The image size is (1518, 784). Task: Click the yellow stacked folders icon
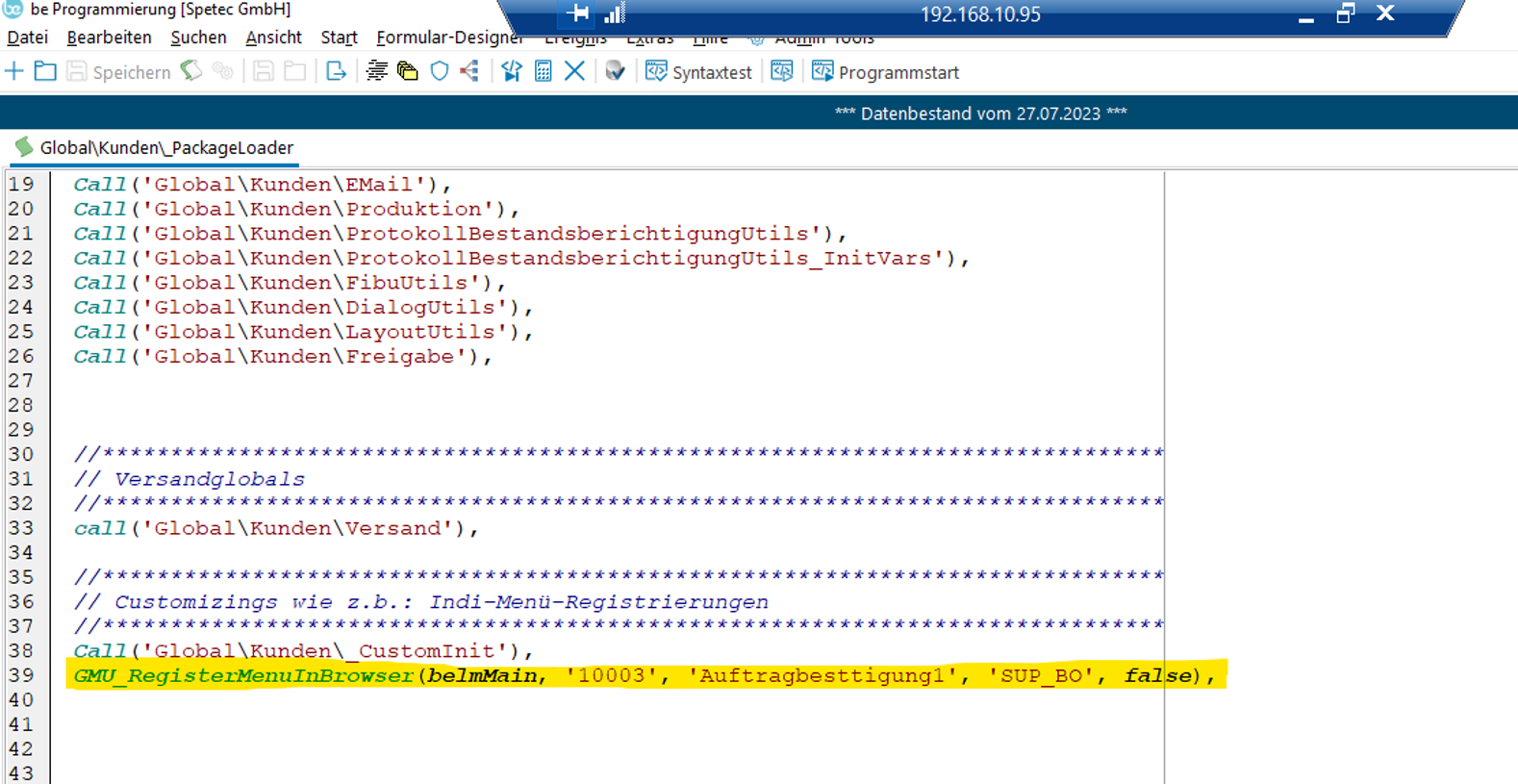point(408,71)
